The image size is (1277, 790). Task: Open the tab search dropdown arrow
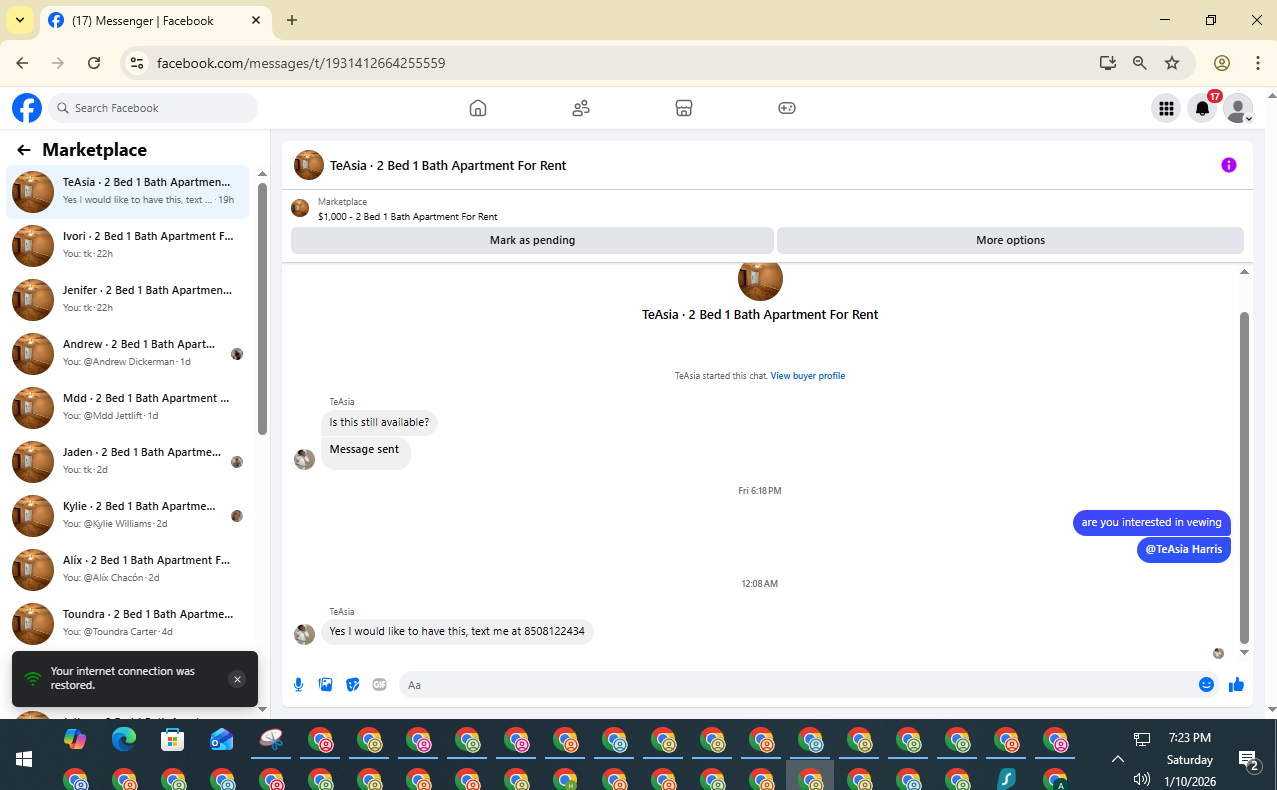tap(19, 20)
